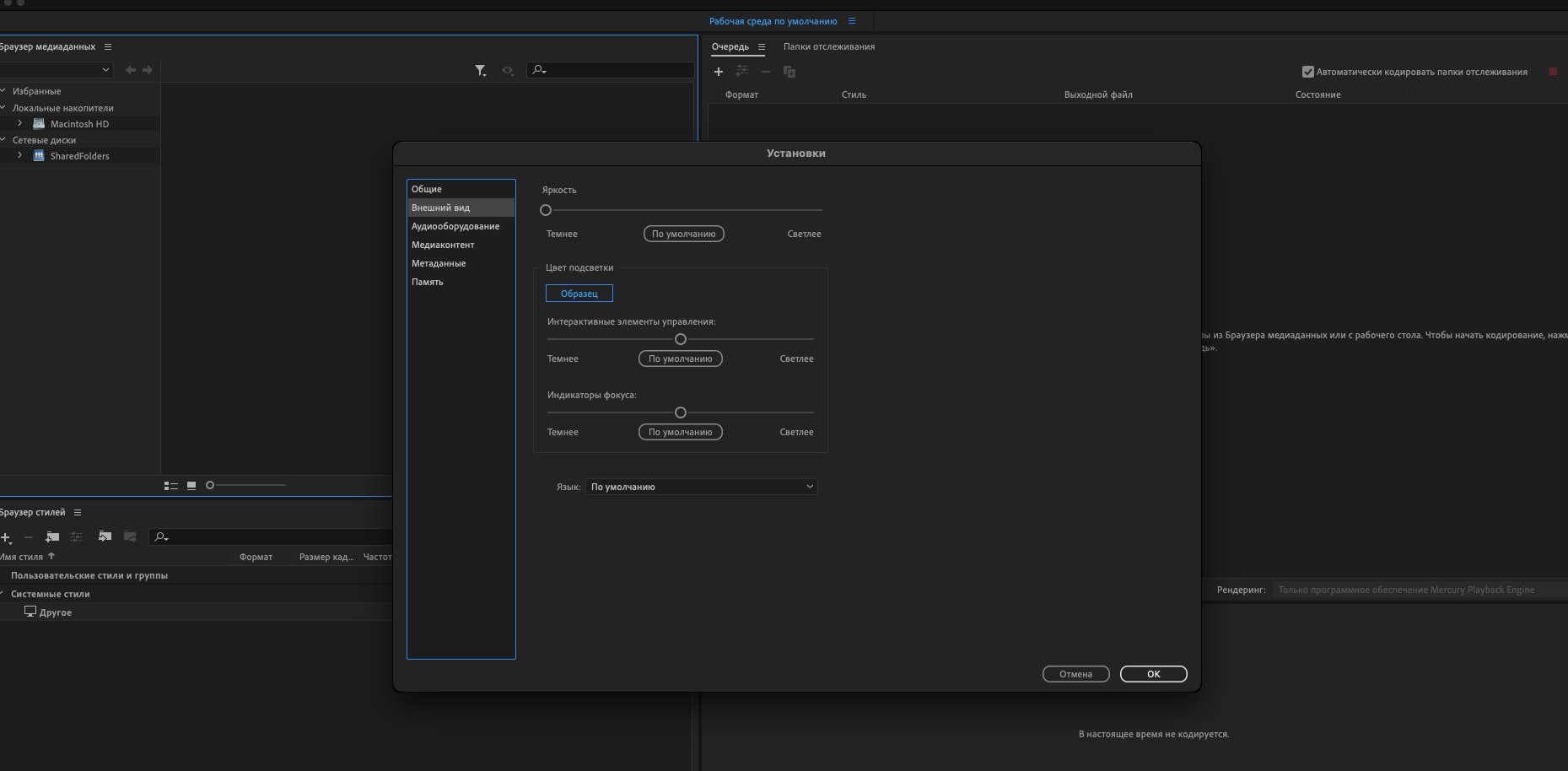Expand the Macintosh HD tree item
Screen dimensions: 1568x771
coord(20,124)
